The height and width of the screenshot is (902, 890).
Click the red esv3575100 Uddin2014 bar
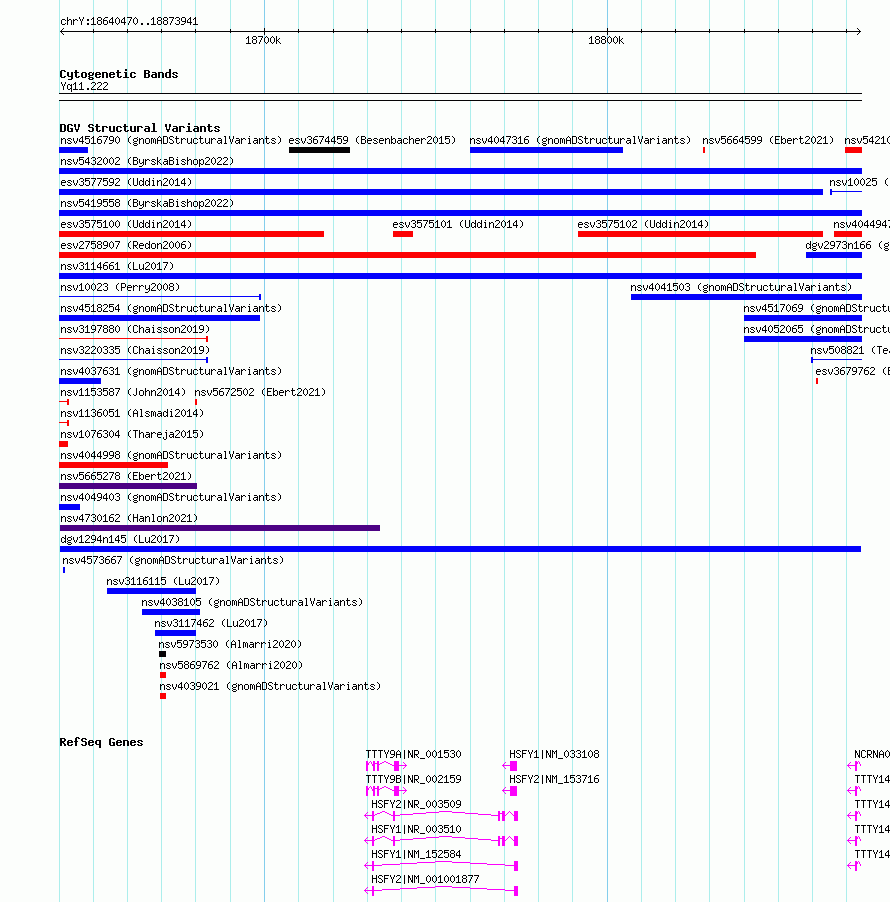192,234
